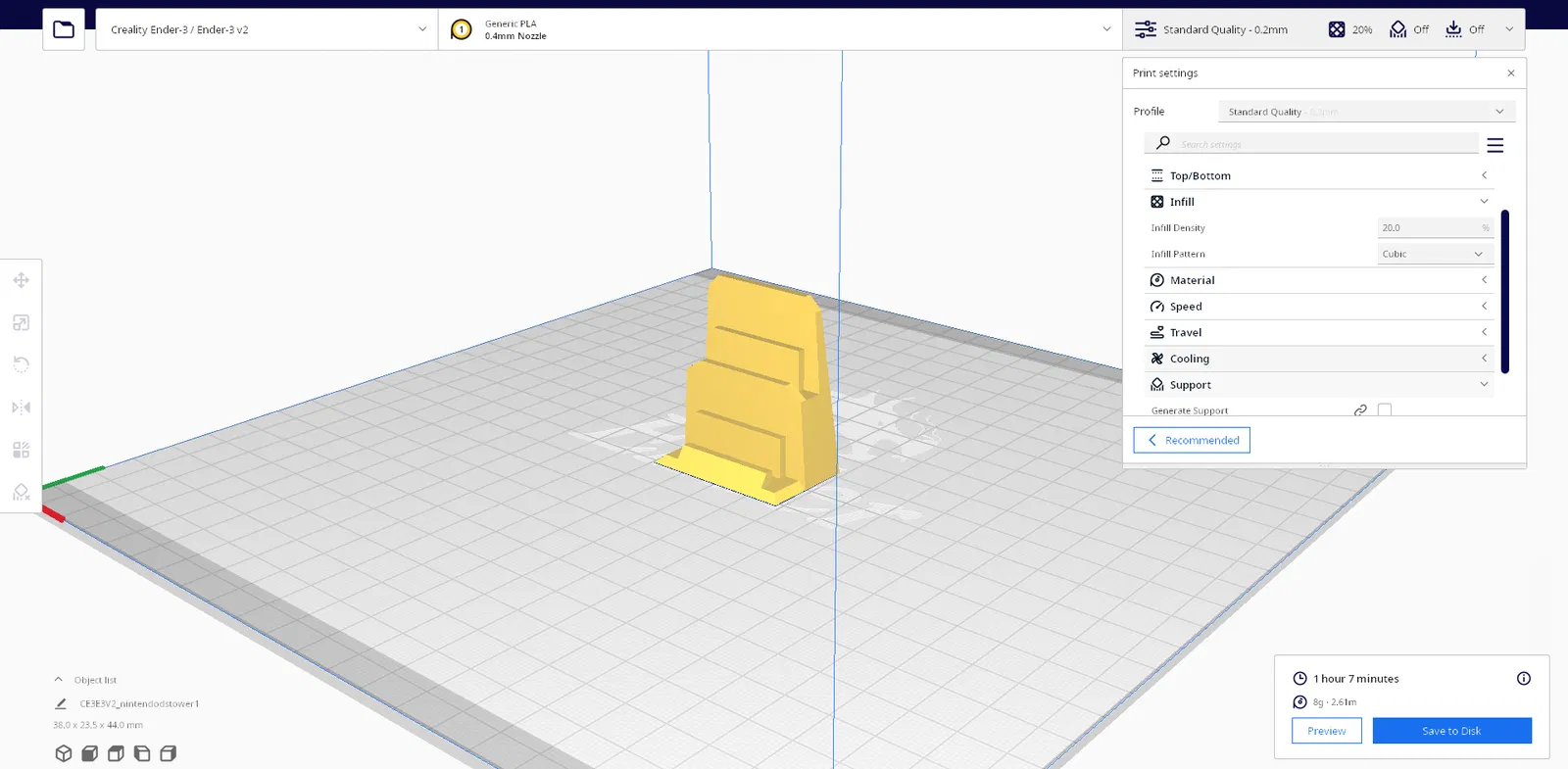The image size is (1568, 769).
Task: Select the Scale tool in left toolbar
Action: [x=21, y=322]
